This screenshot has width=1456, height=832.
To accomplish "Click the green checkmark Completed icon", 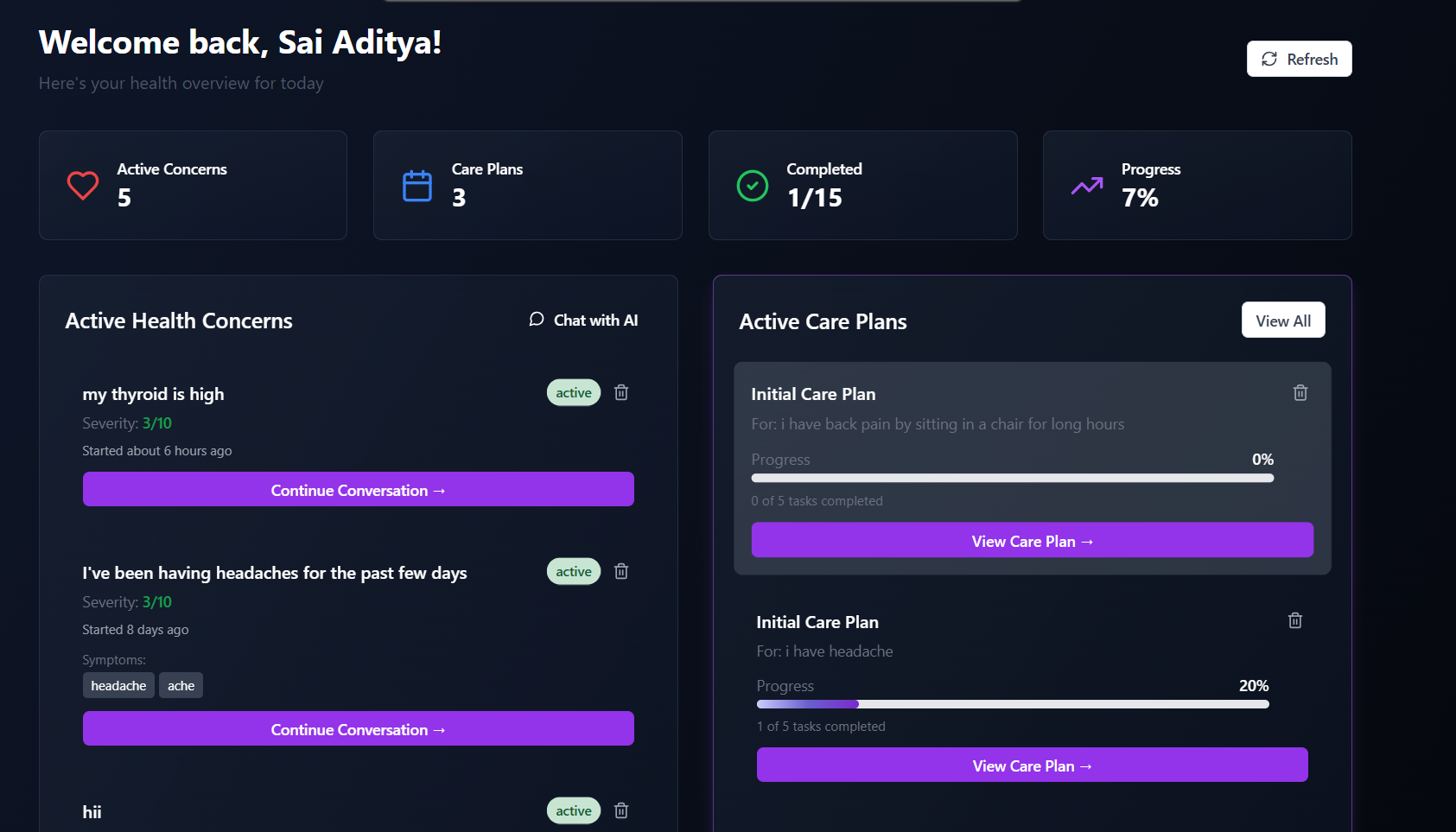I will [753, 186].
